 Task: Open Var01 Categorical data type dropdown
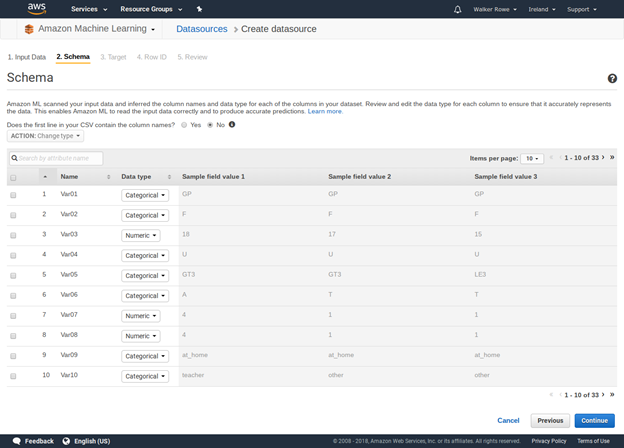pos(145,195)
